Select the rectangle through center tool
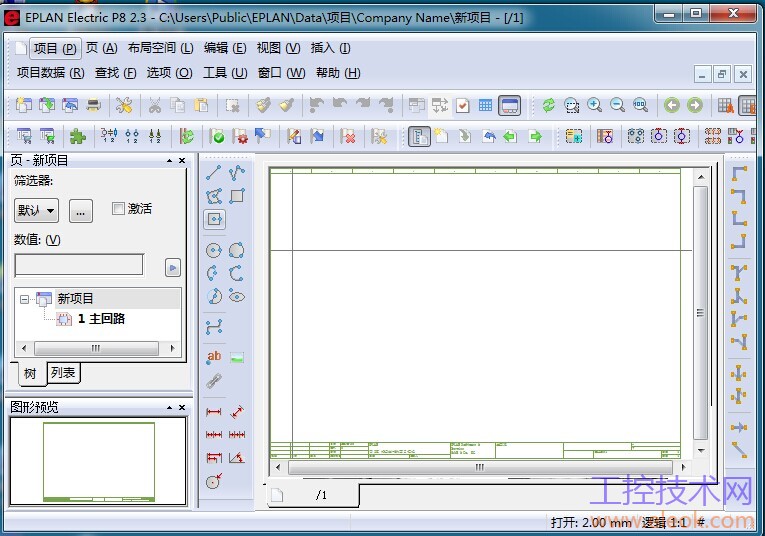Image resolution: width=765 pixels, height=536 pixels. click(214, 219)
